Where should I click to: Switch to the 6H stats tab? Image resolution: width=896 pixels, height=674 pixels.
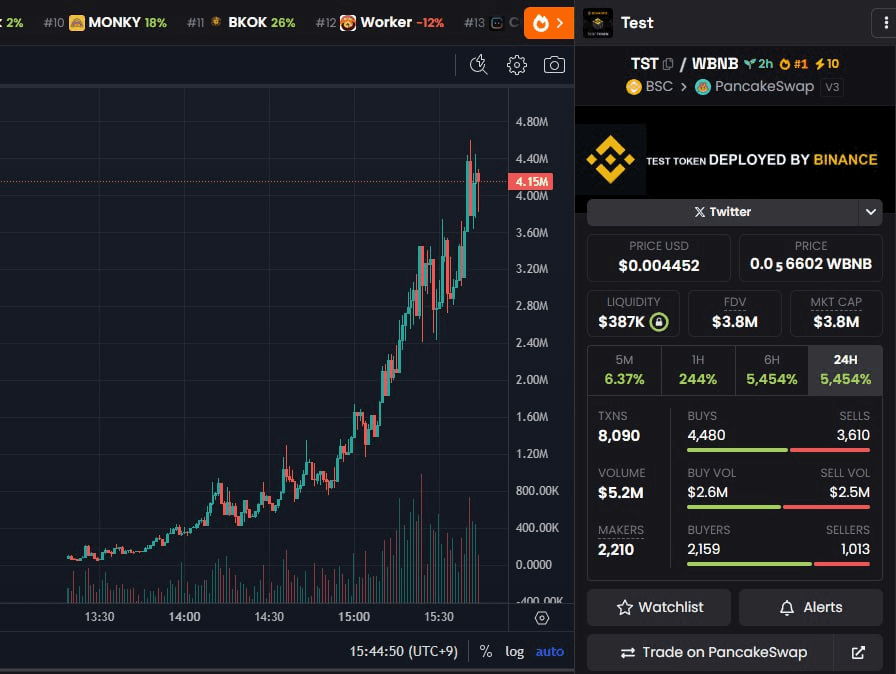point(771,370)
